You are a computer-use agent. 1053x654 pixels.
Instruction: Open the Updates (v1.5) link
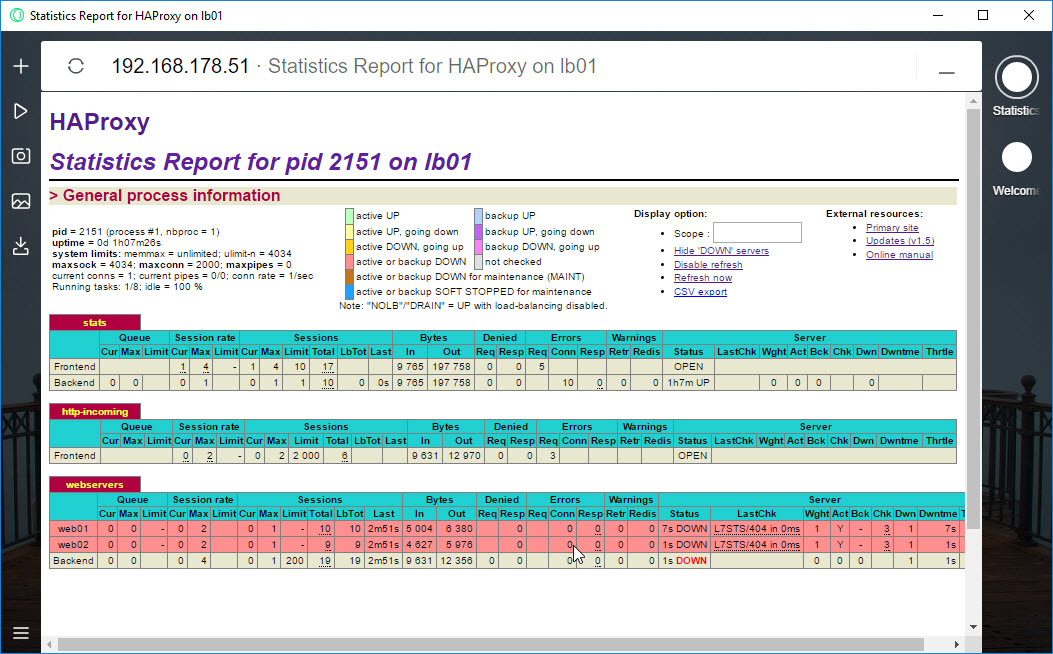899,240
